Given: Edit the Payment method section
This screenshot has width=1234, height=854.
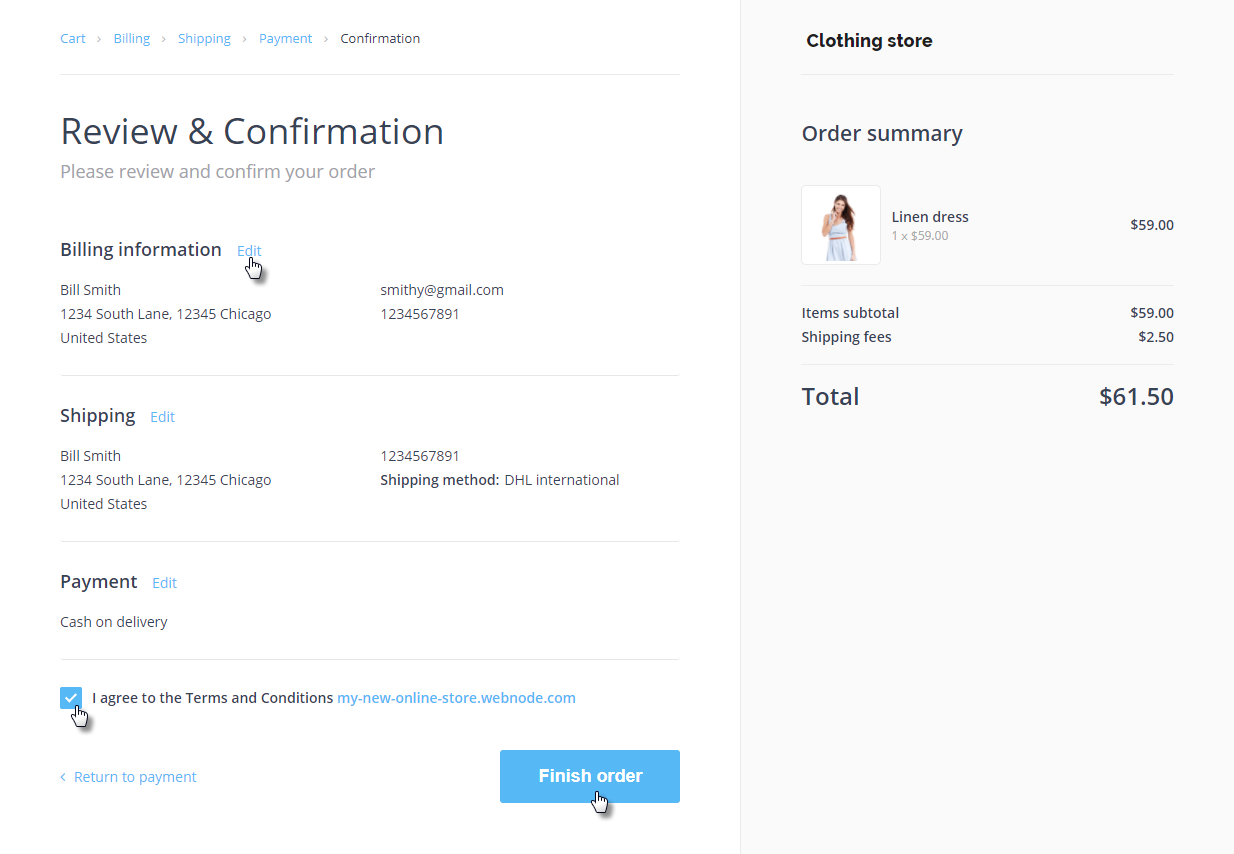Looking at the screenshot, I should pyautogui.click(x=164, y=583).
